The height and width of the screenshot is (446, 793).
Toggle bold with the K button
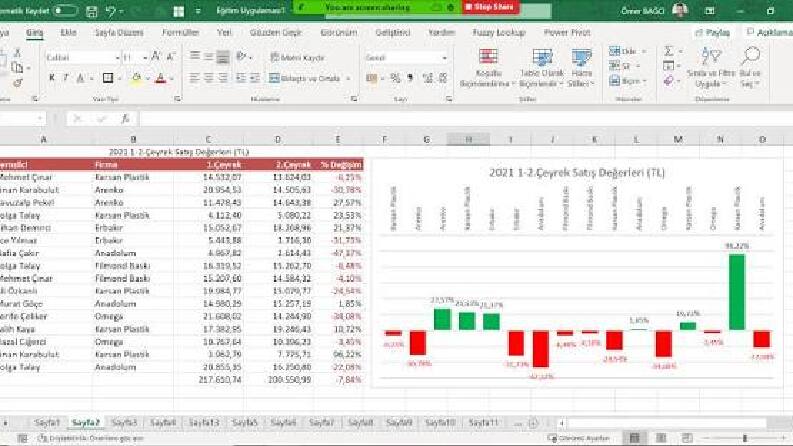(52, 78)
